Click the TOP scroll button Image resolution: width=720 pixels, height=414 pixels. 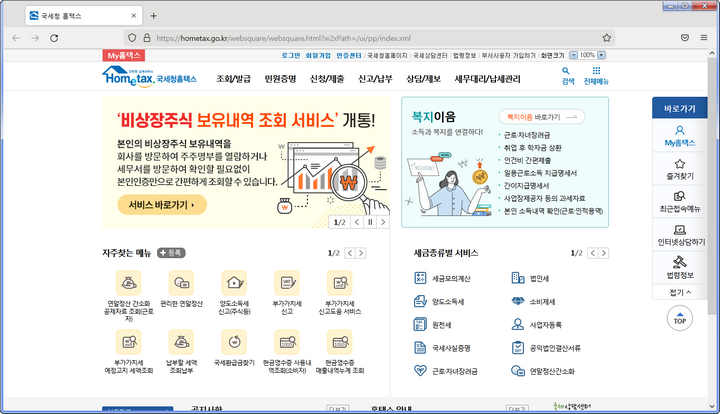(x=680, y=318)
